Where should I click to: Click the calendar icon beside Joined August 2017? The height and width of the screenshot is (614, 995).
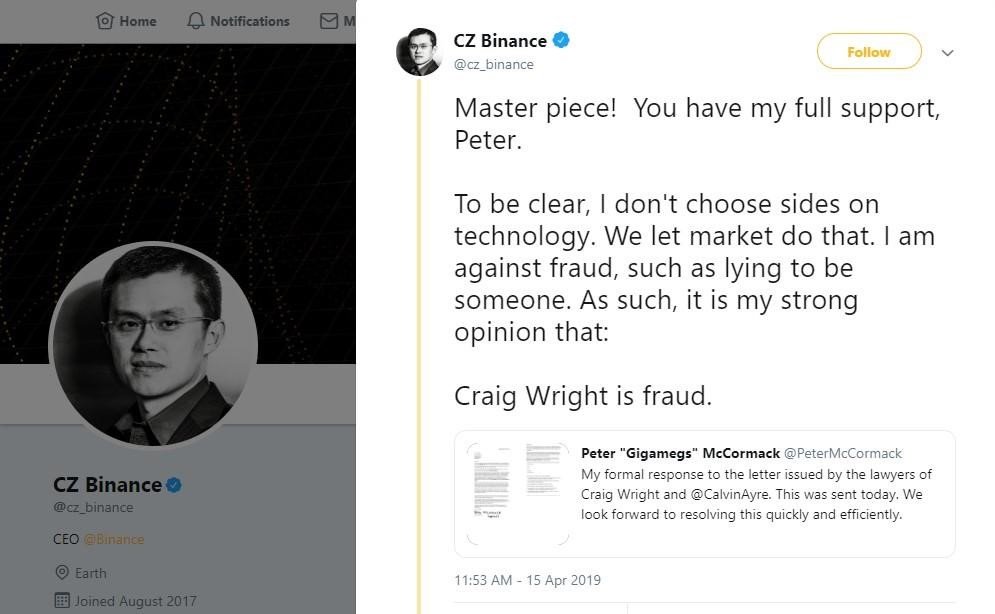point(62,601)
